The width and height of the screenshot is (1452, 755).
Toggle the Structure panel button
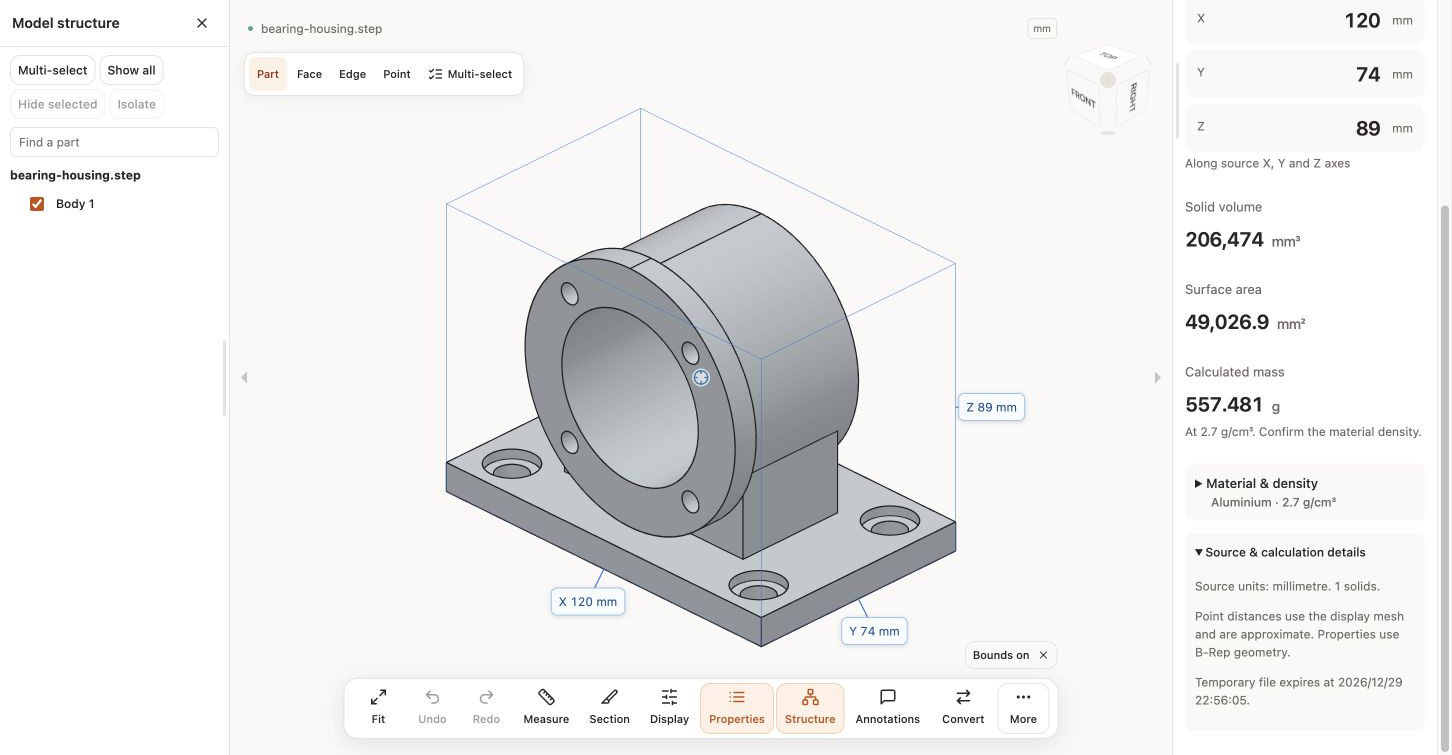coord(810,707)
